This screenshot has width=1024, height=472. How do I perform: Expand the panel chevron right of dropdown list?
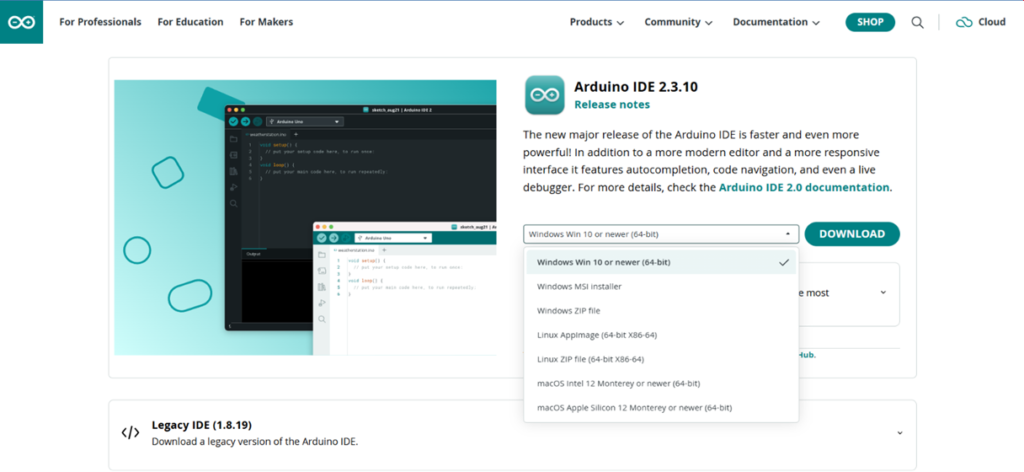coord(883,292)
